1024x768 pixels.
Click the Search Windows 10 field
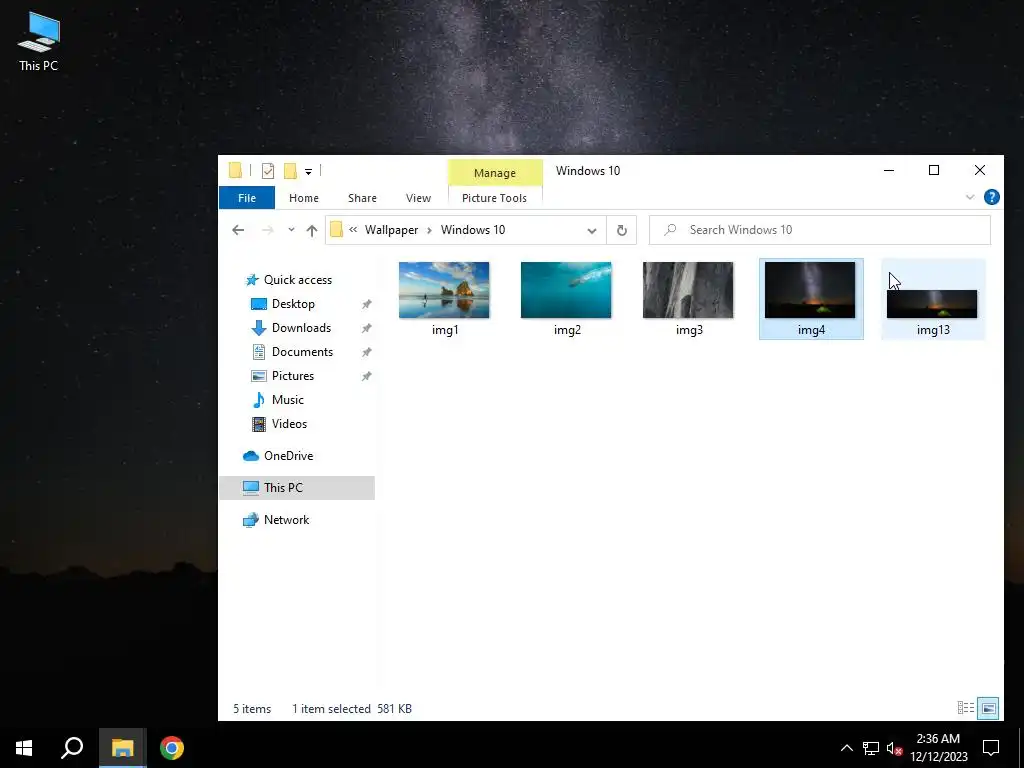pos(820,230)
